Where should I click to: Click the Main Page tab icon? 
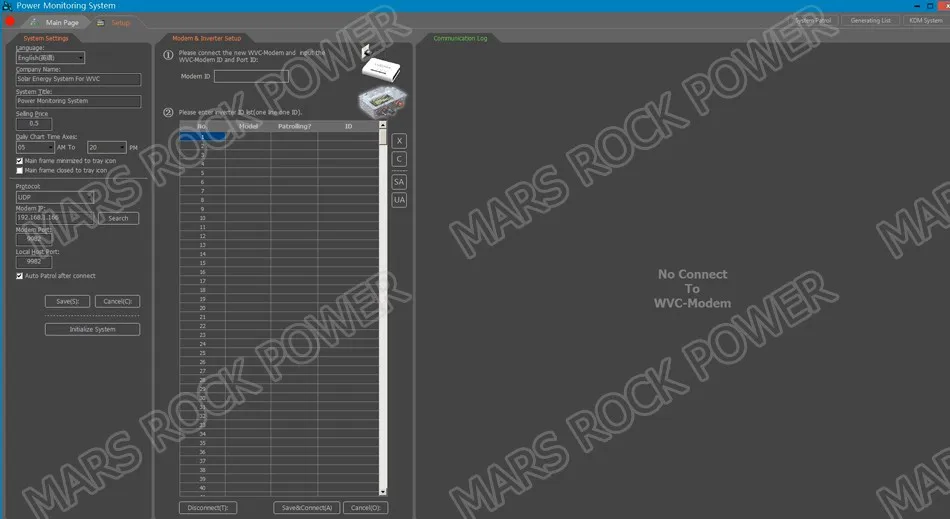(34, 22)
